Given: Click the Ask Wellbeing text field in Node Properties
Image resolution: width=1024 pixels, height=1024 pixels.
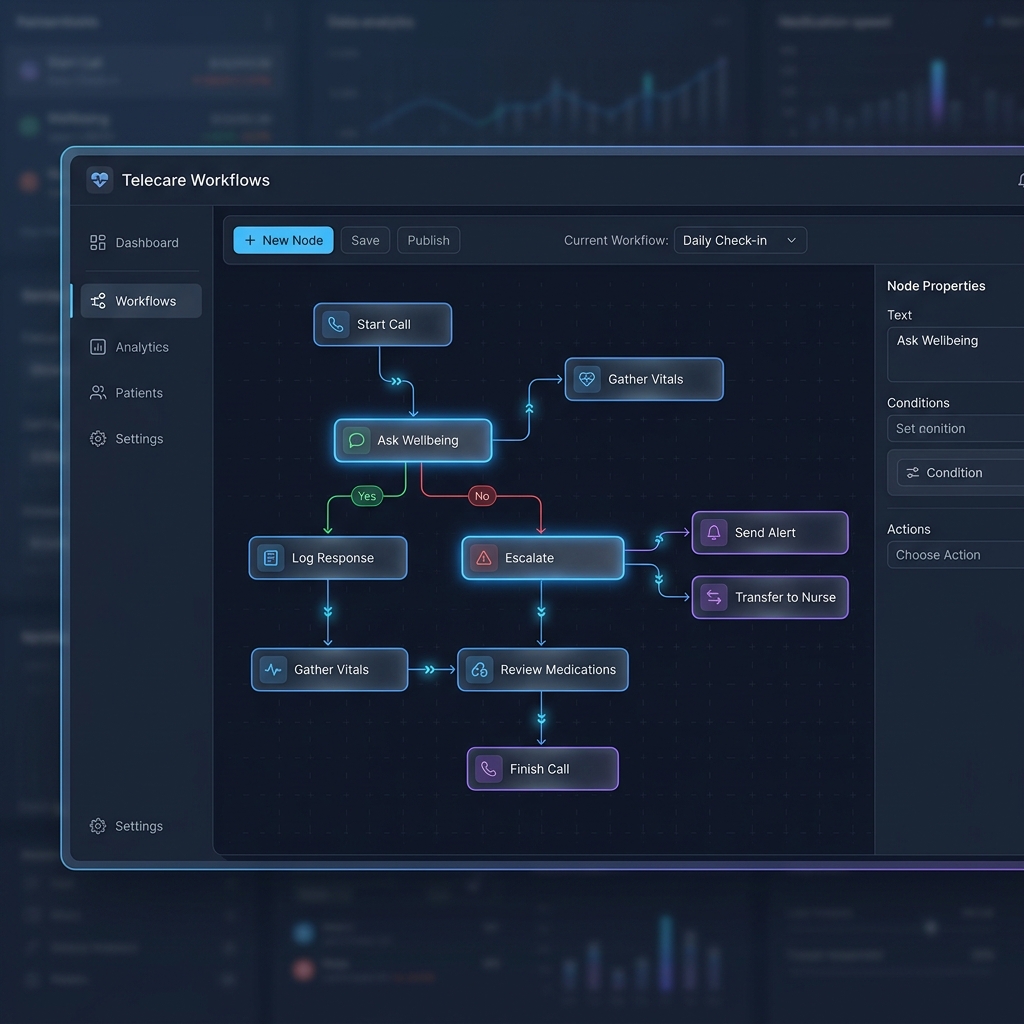Looking at the screenshot, I should click(x=955, y=354).
